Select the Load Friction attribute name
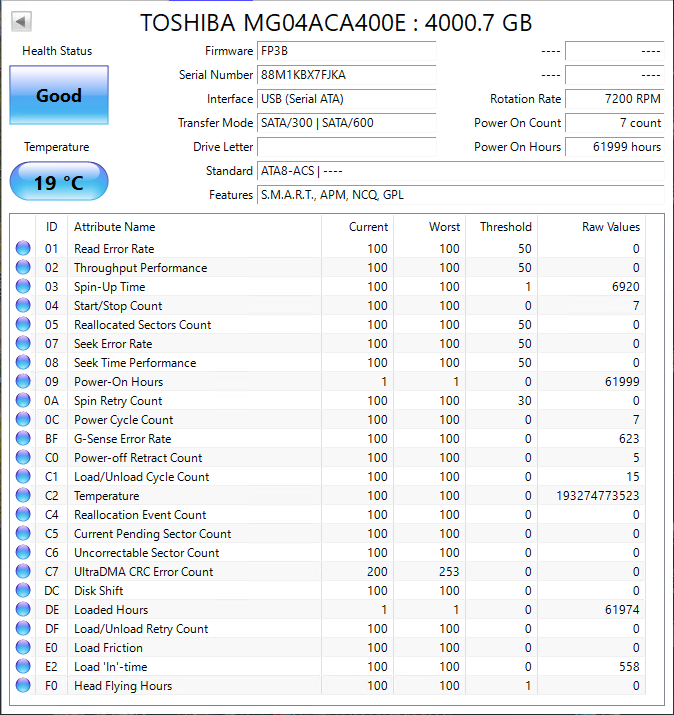This screenshot has width=674, height=715. 108,648
